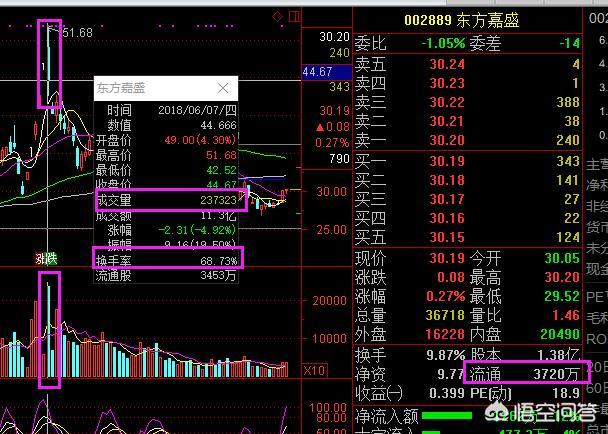Screen dimensions: 608x434
Task: Click the 卖三 volume 388
Action: [x=568, y=102]
